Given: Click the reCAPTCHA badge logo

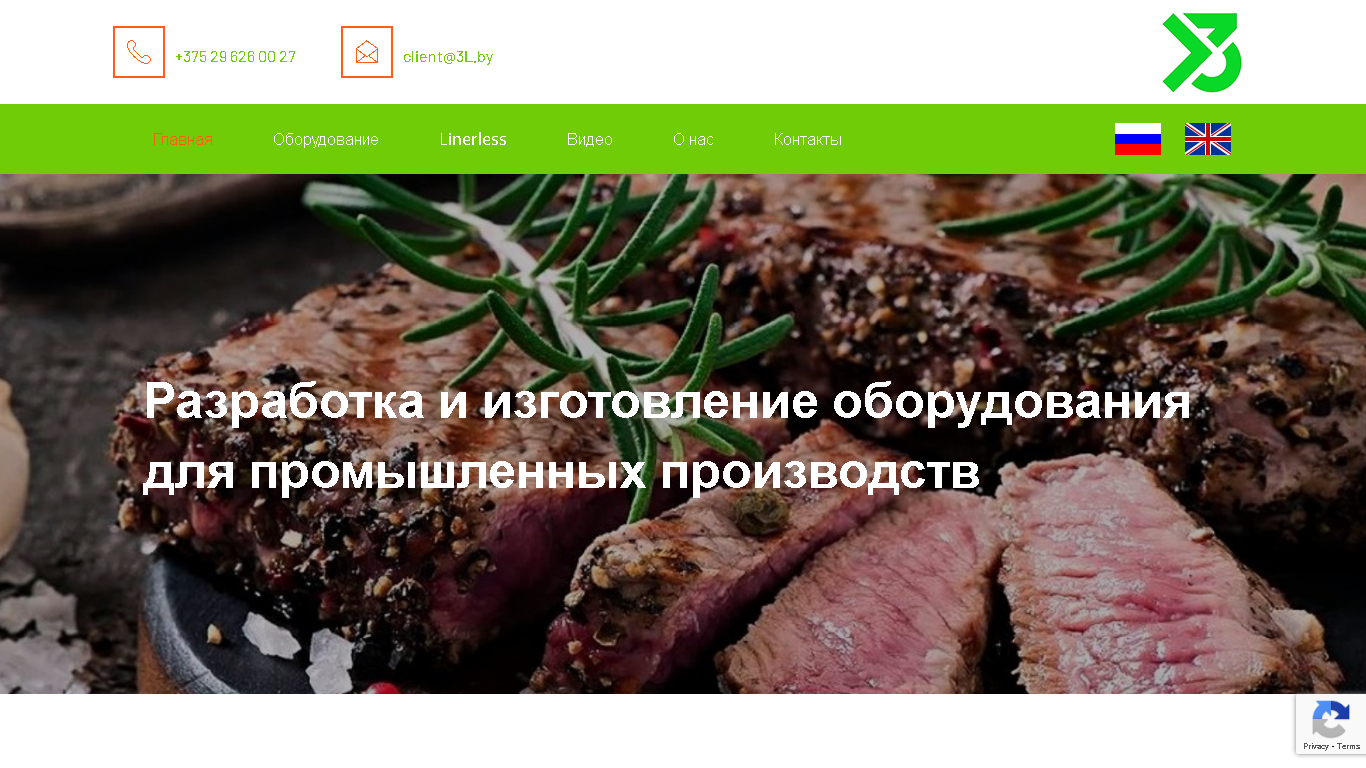Looking at the screenshot, I should 1331,719.
